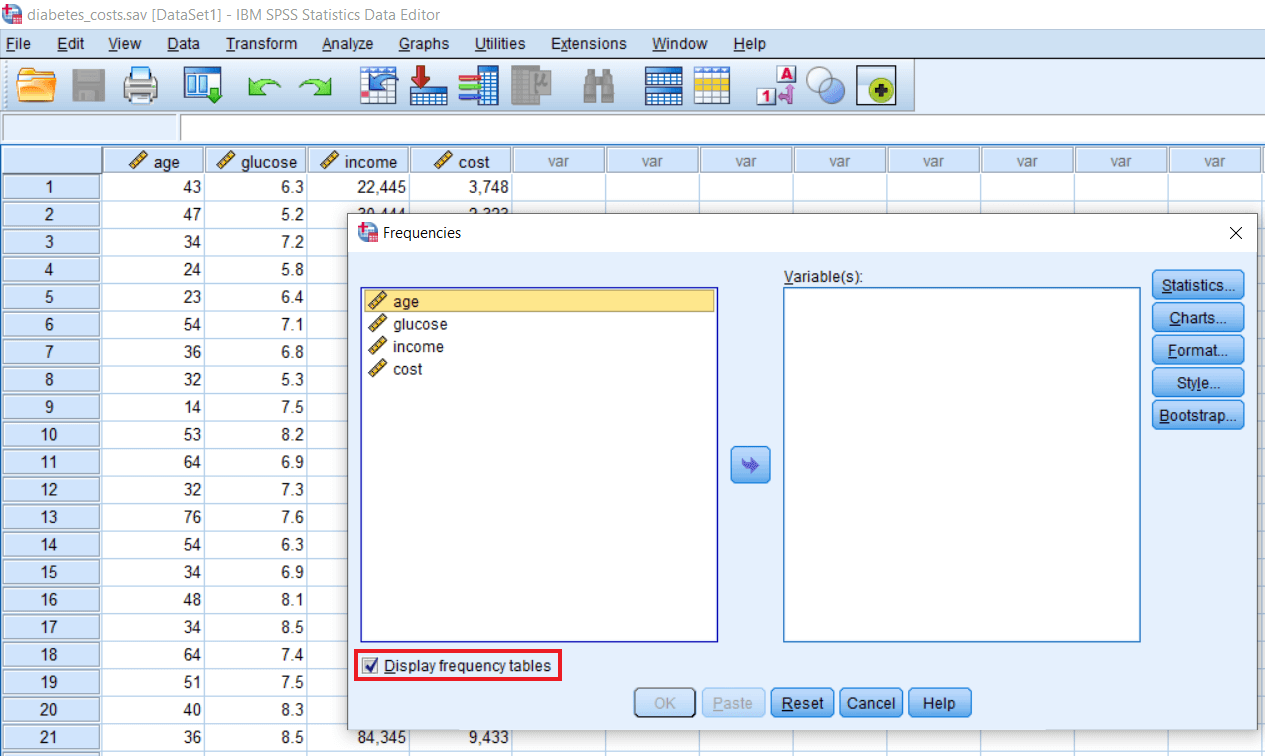Open the Data menu
The width and height of the screenshot is (1265, 756).
tap(183, 44)
